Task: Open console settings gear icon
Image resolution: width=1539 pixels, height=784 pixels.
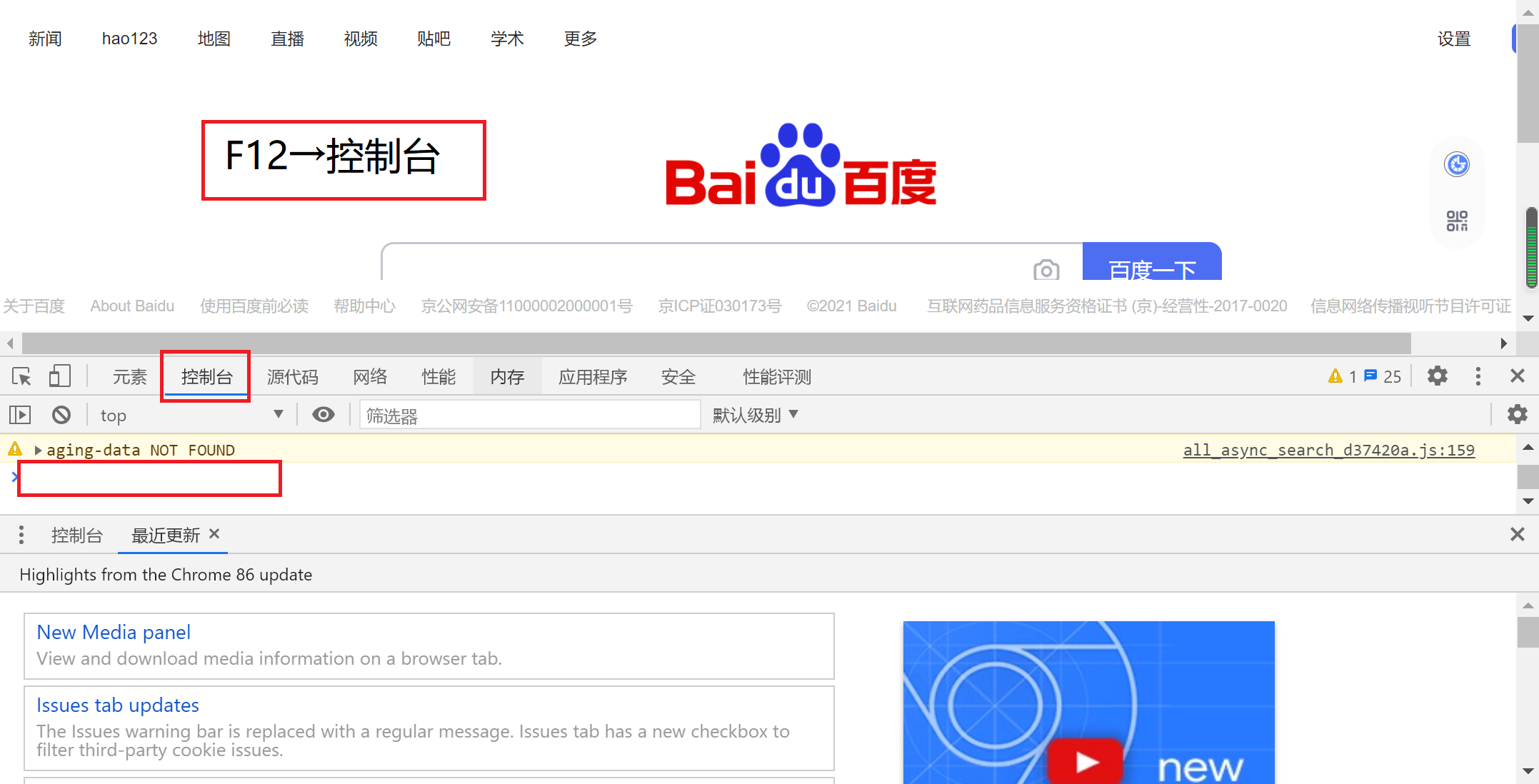Action: click(x=1517, y=414)
